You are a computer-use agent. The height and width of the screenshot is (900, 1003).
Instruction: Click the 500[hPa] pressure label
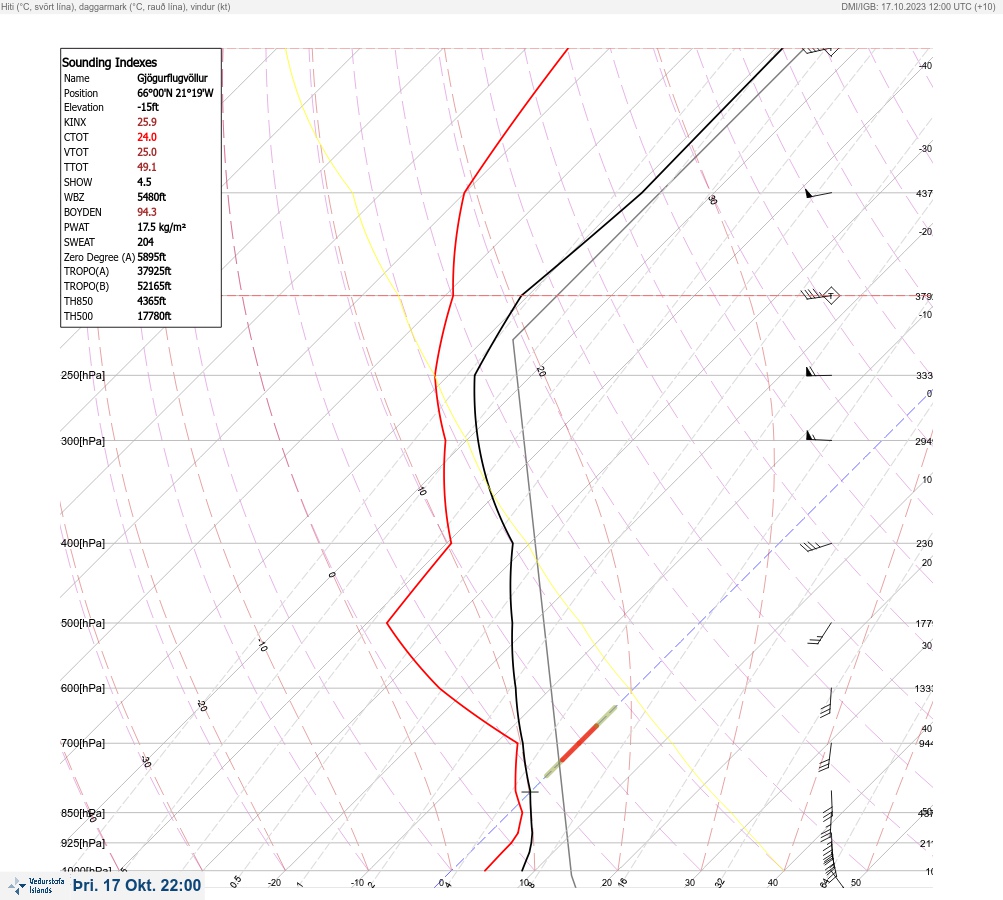[x=83, y=624]
